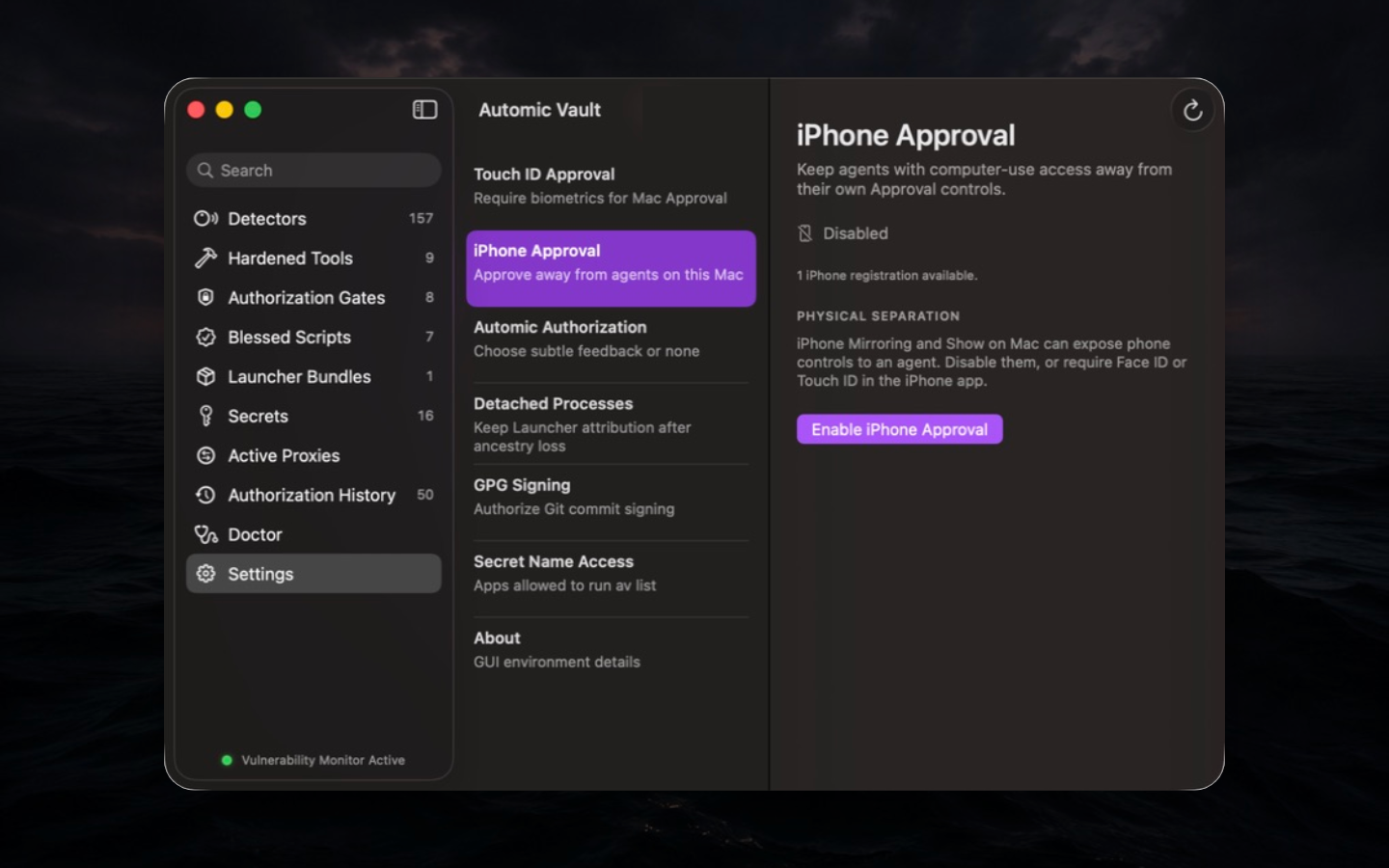Go to Doctor section

point(313,534)
